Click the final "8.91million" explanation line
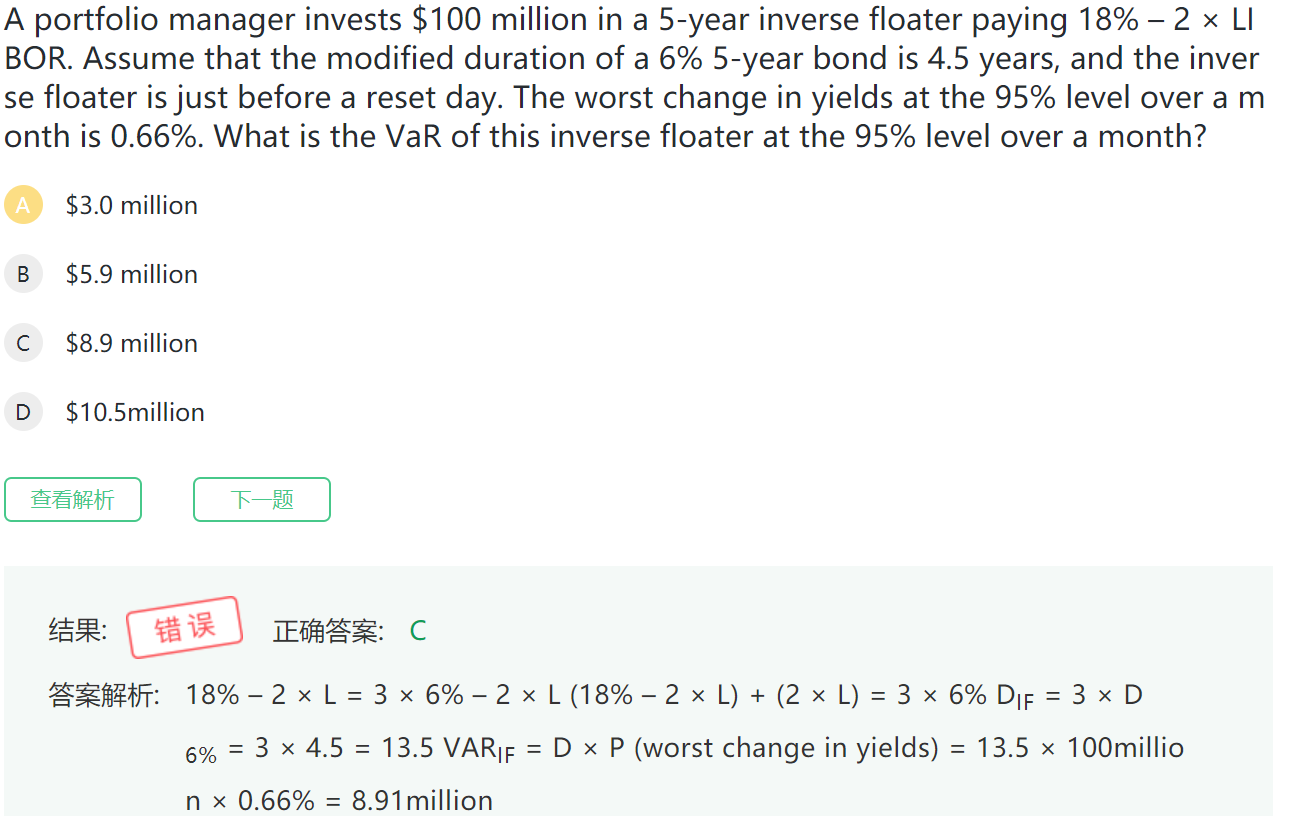 pos(339,801)
